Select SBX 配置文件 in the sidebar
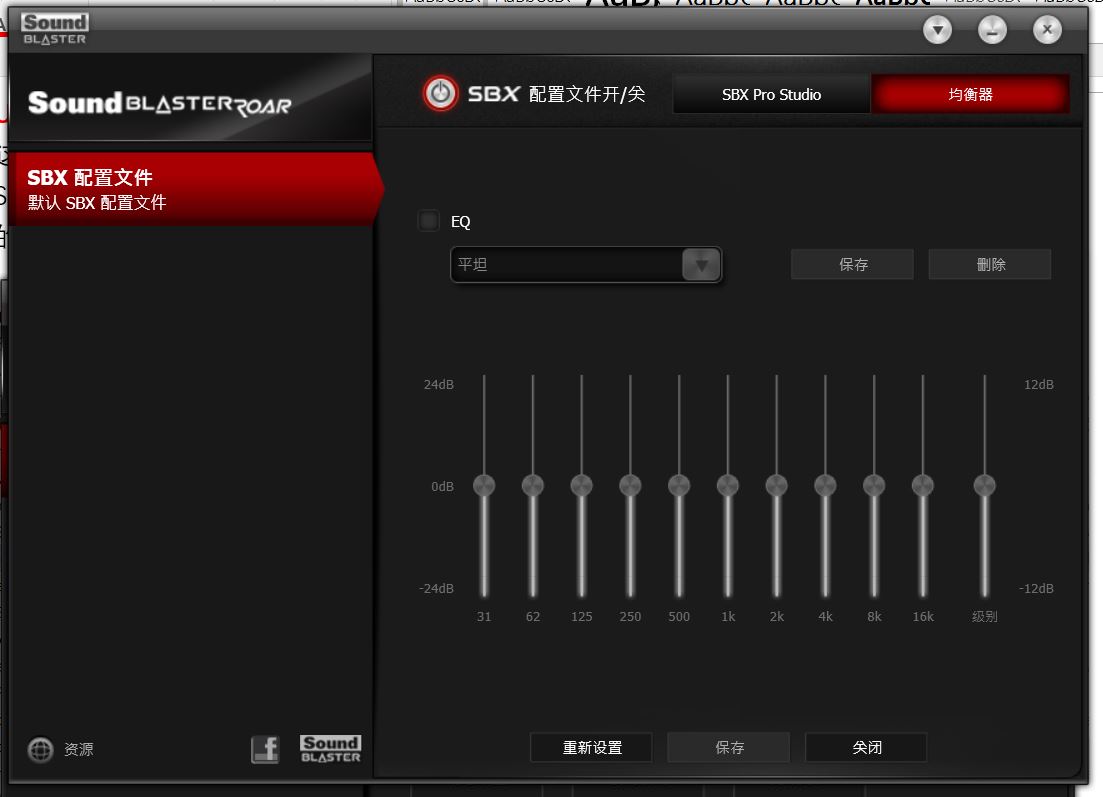Screen dimensions: 1103x797 click(x=196, y=189)
